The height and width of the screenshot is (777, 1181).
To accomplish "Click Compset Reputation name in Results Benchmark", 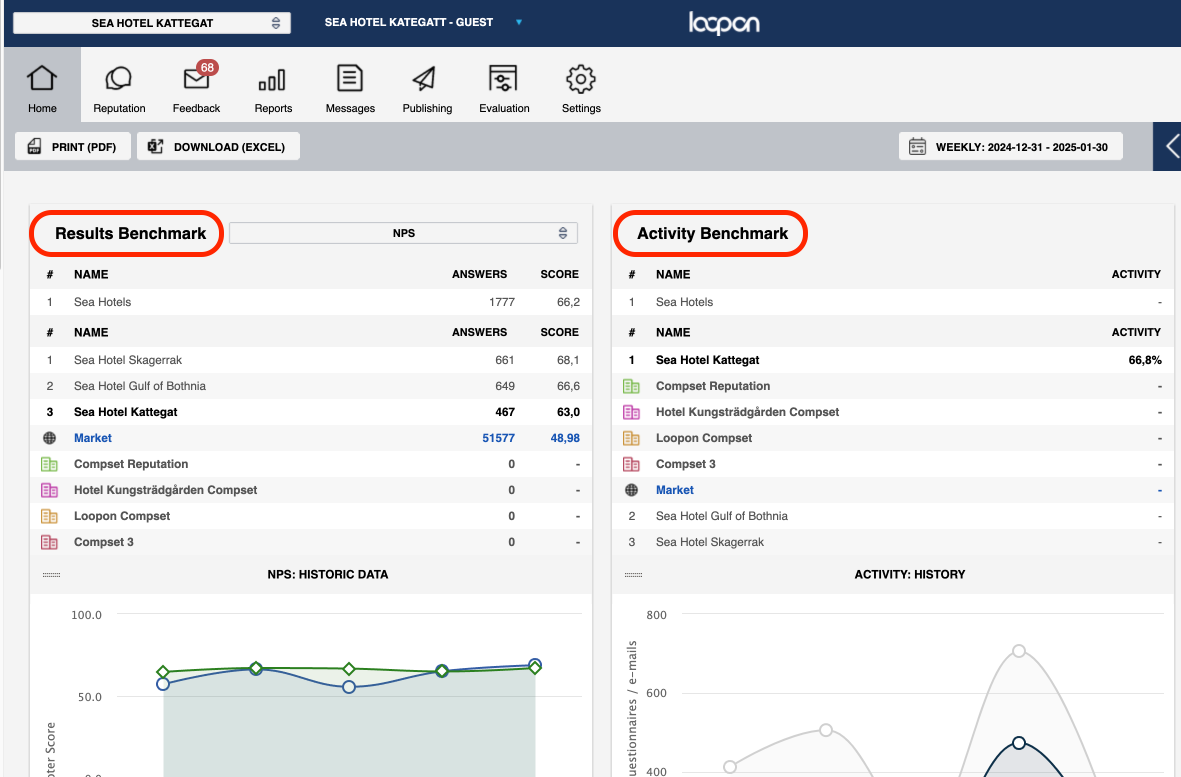I will [x=131, y=465].
